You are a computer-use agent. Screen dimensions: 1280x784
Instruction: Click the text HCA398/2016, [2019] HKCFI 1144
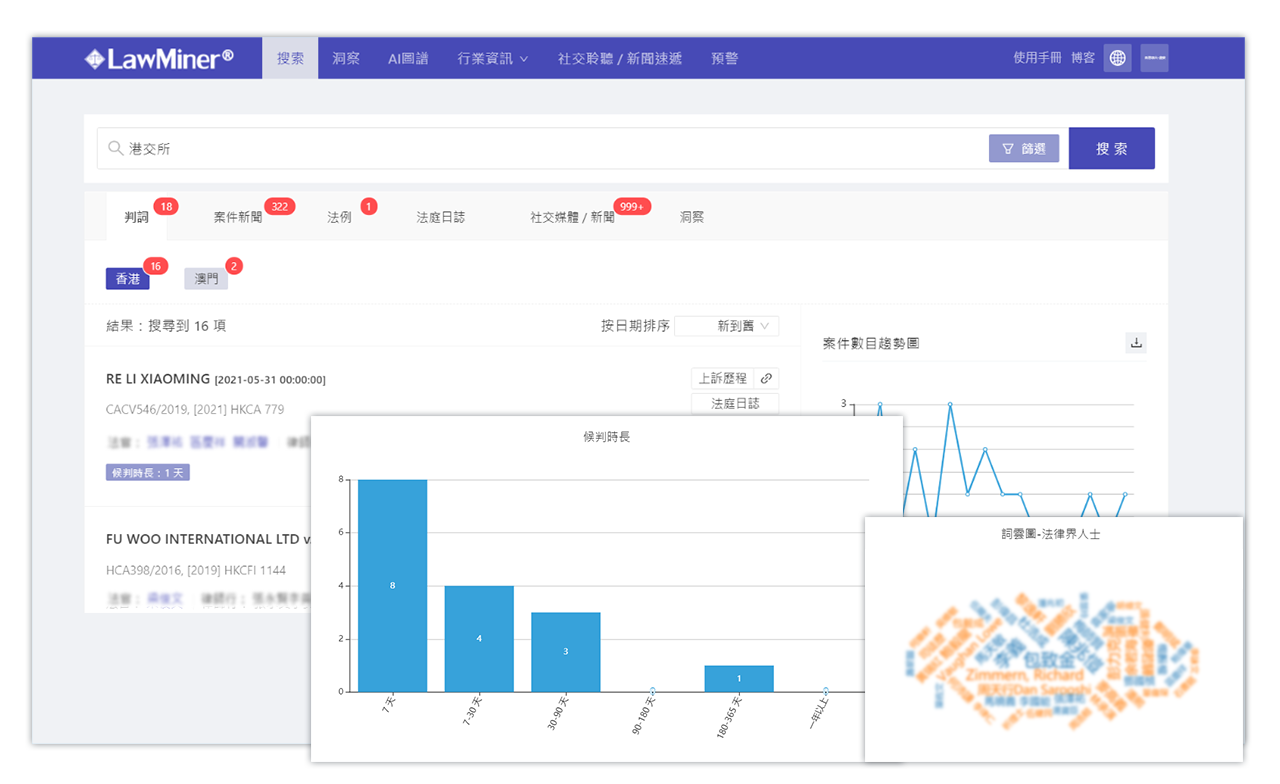[196, 570]
